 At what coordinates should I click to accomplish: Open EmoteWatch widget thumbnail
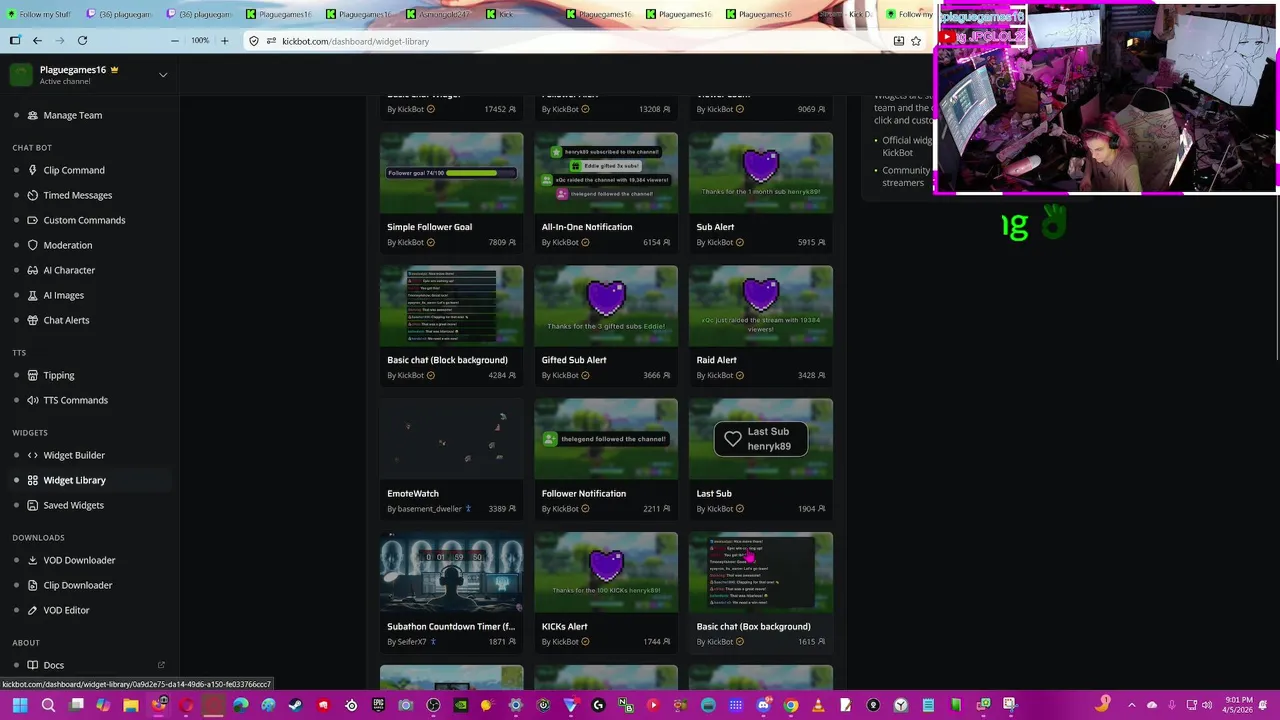click(x=451, y=438)
